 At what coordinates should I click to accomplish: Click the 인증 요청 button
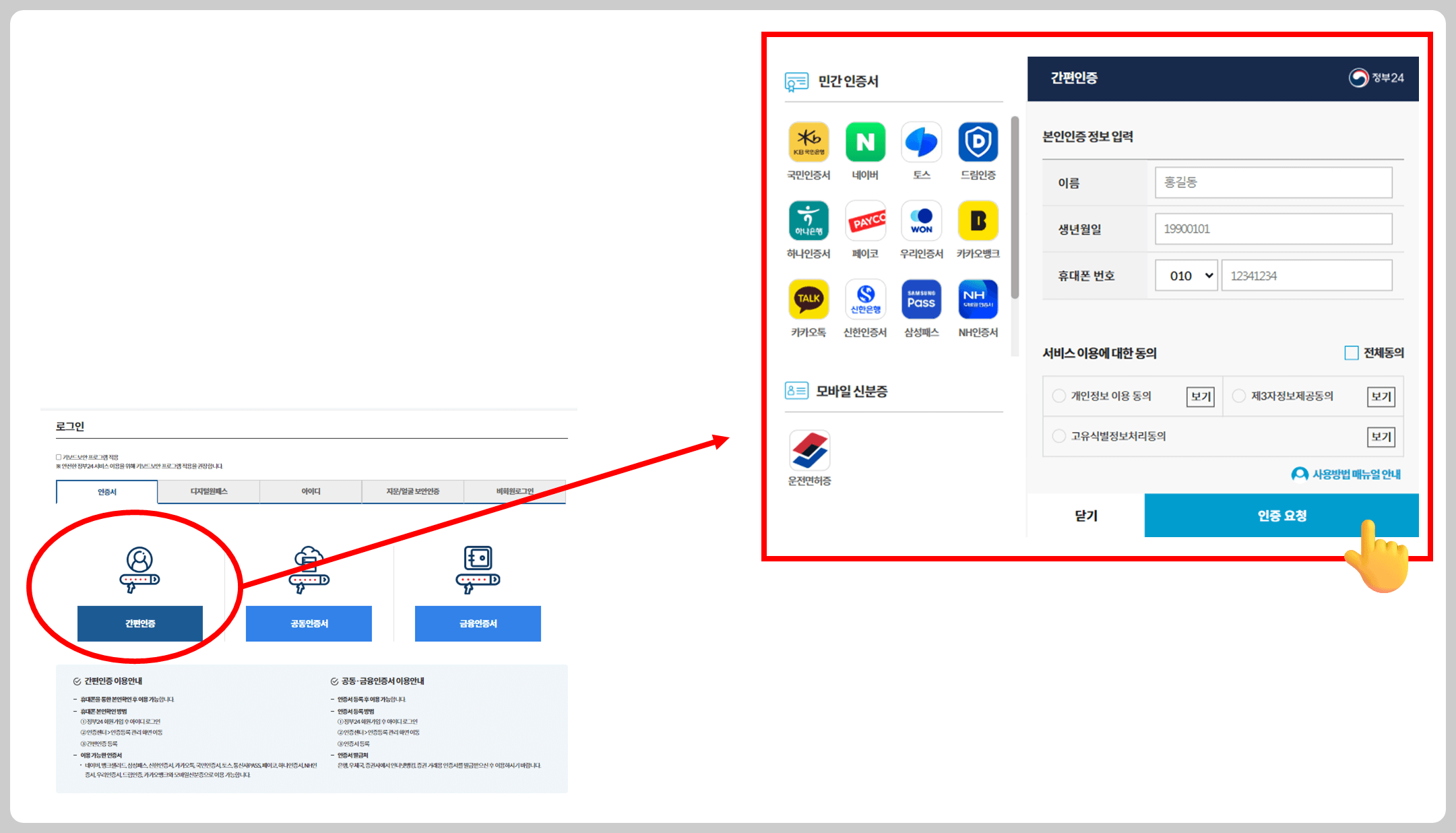pos(1281,516)
